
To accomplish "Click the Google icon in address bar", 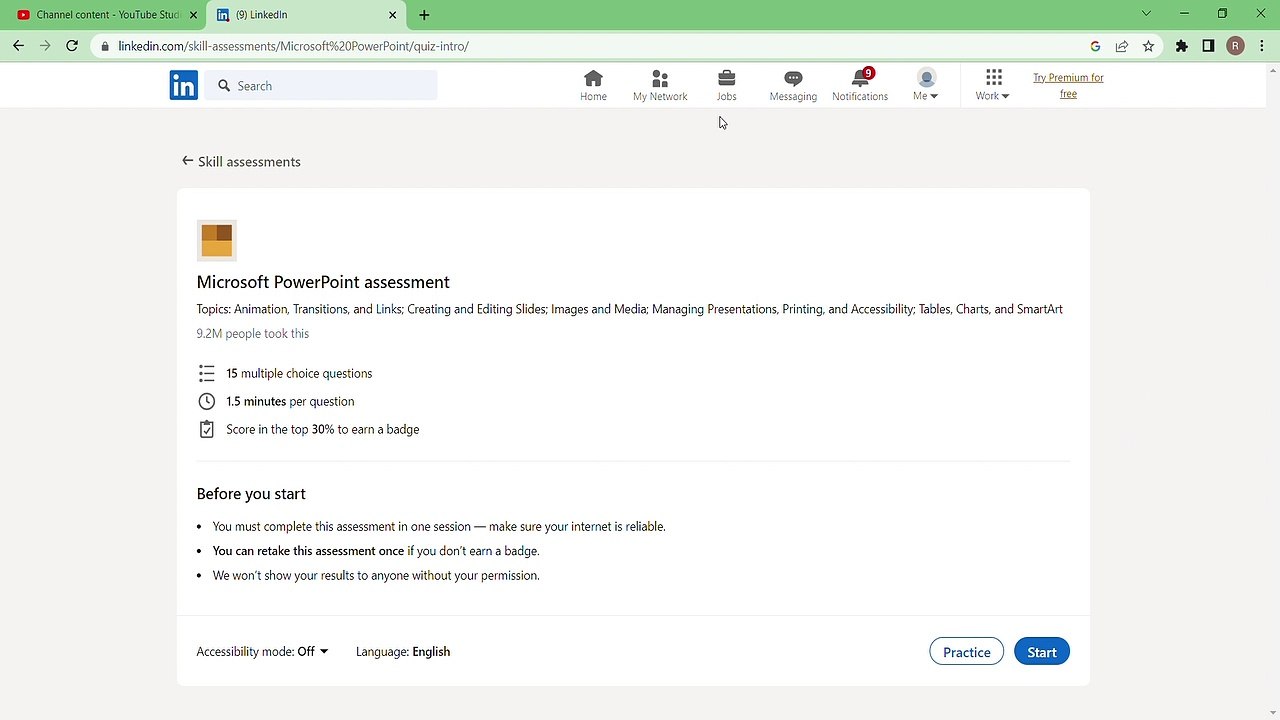I will pos(1095,46).
